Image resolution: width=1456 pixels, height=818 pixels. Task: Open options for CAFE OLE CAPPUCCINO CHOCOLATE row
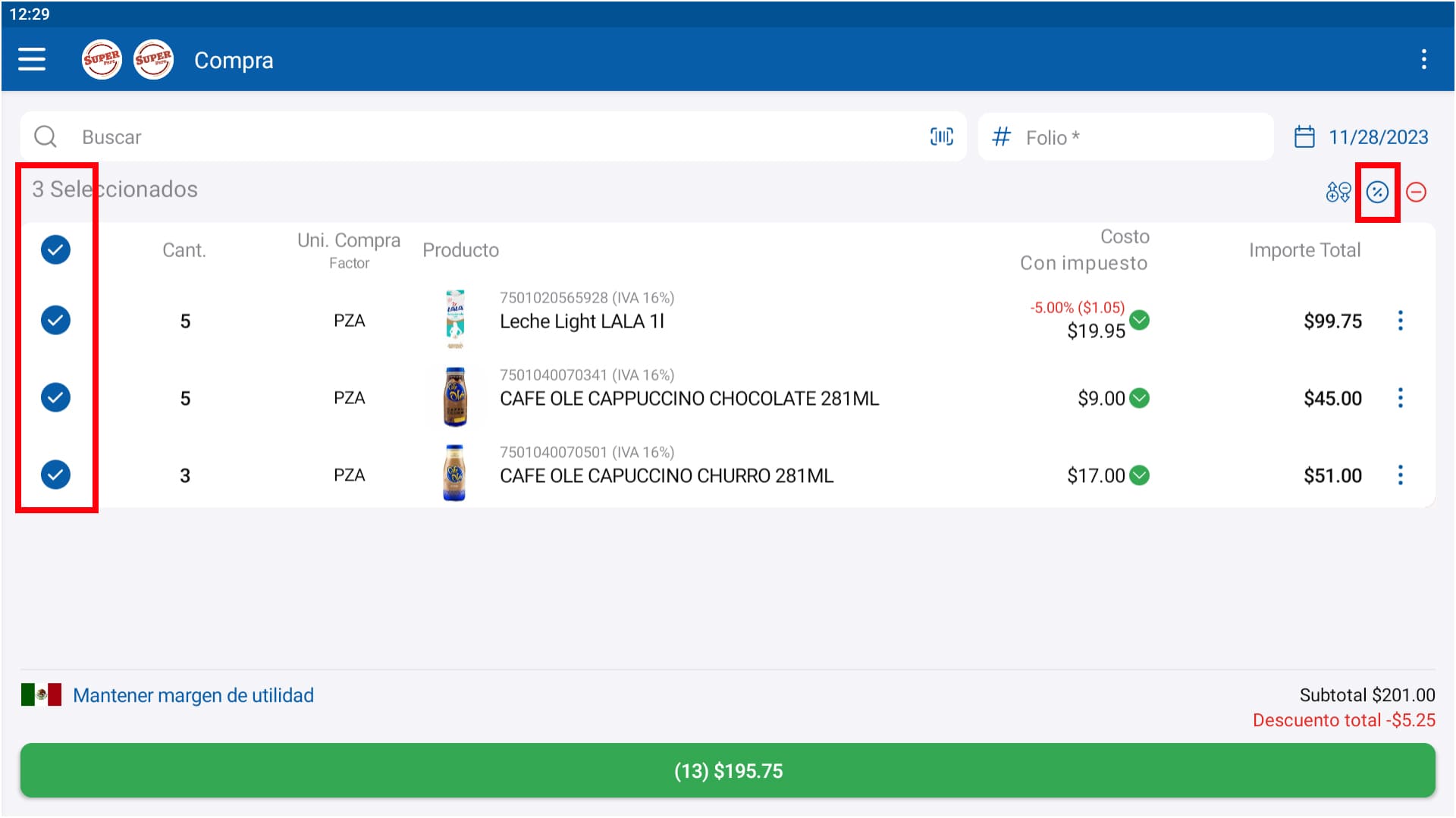point(1400,398)
